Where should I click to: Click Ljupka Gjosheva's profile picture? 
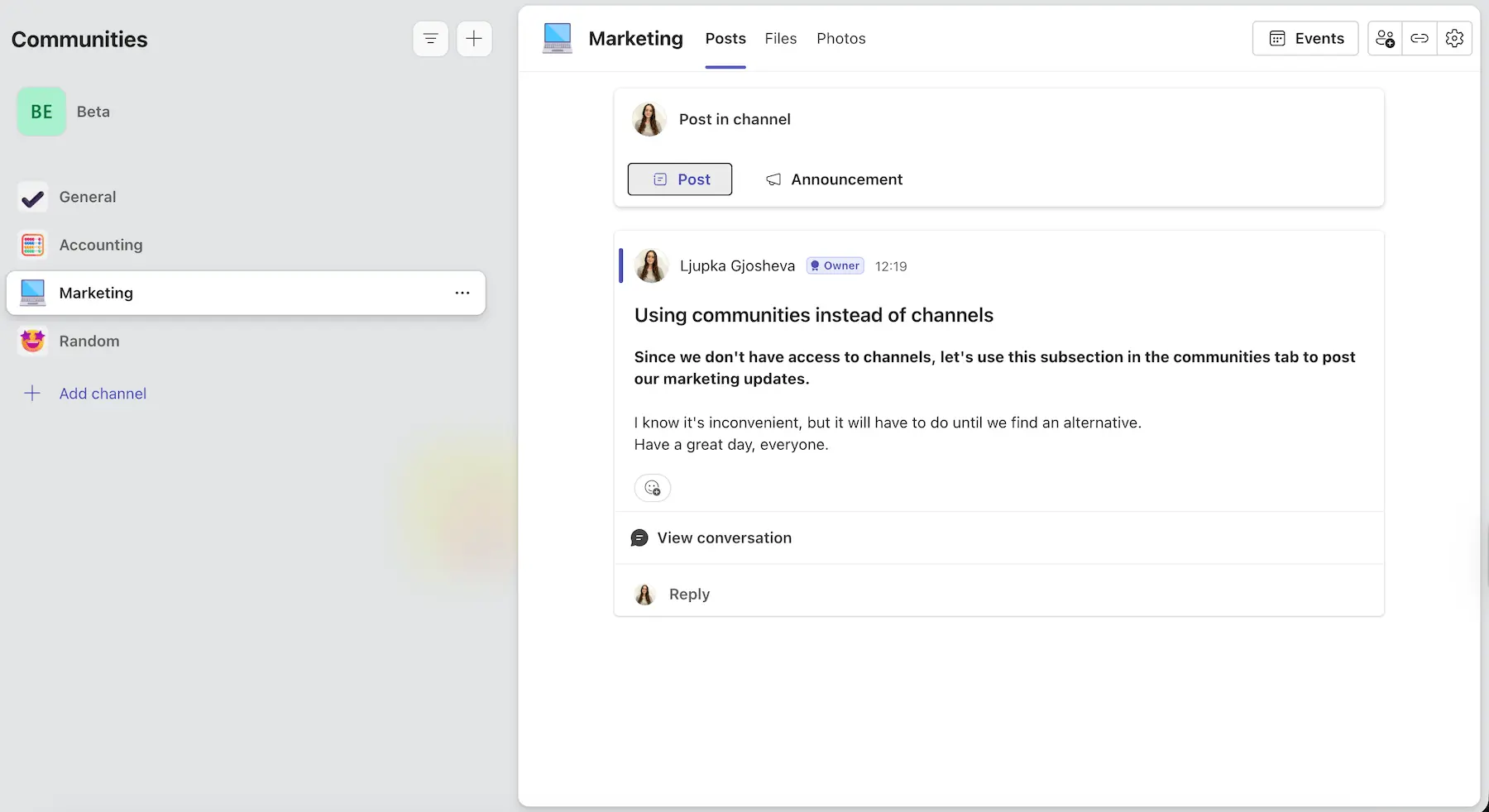[x=651, y=265]
